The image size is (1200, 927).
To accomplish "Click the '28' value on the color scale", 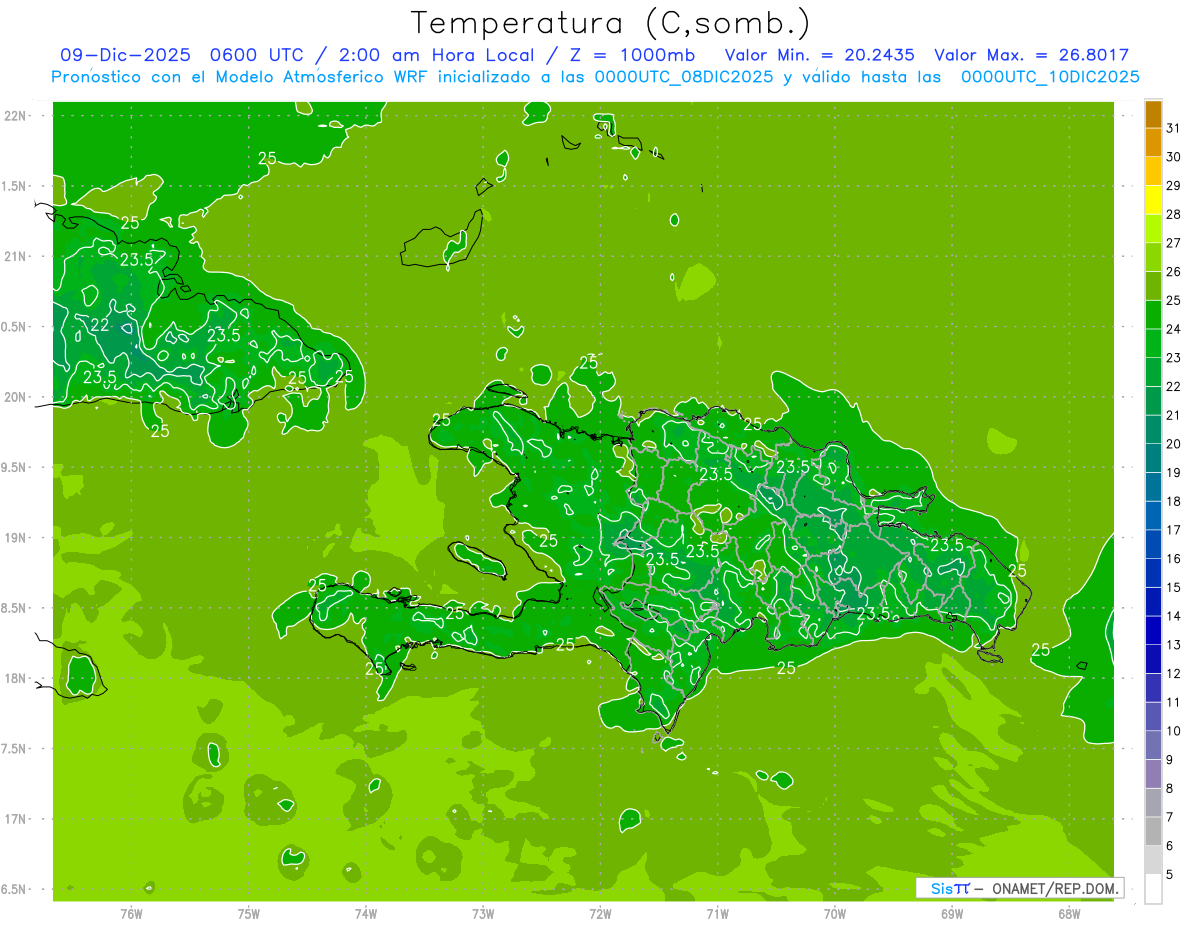I will (x=1174, y=214).
